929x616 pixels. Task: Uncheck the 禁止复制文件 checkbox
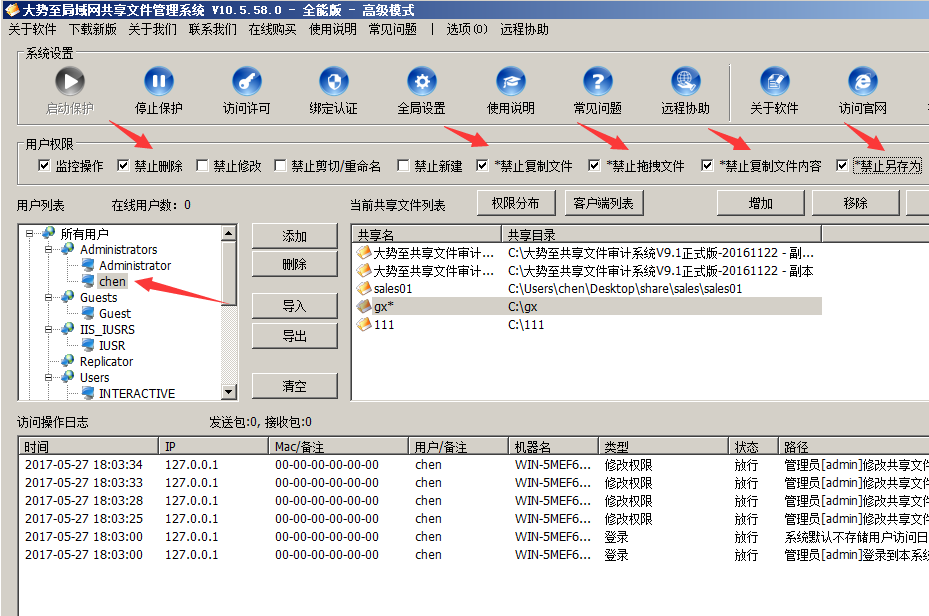tap(483, 166)
